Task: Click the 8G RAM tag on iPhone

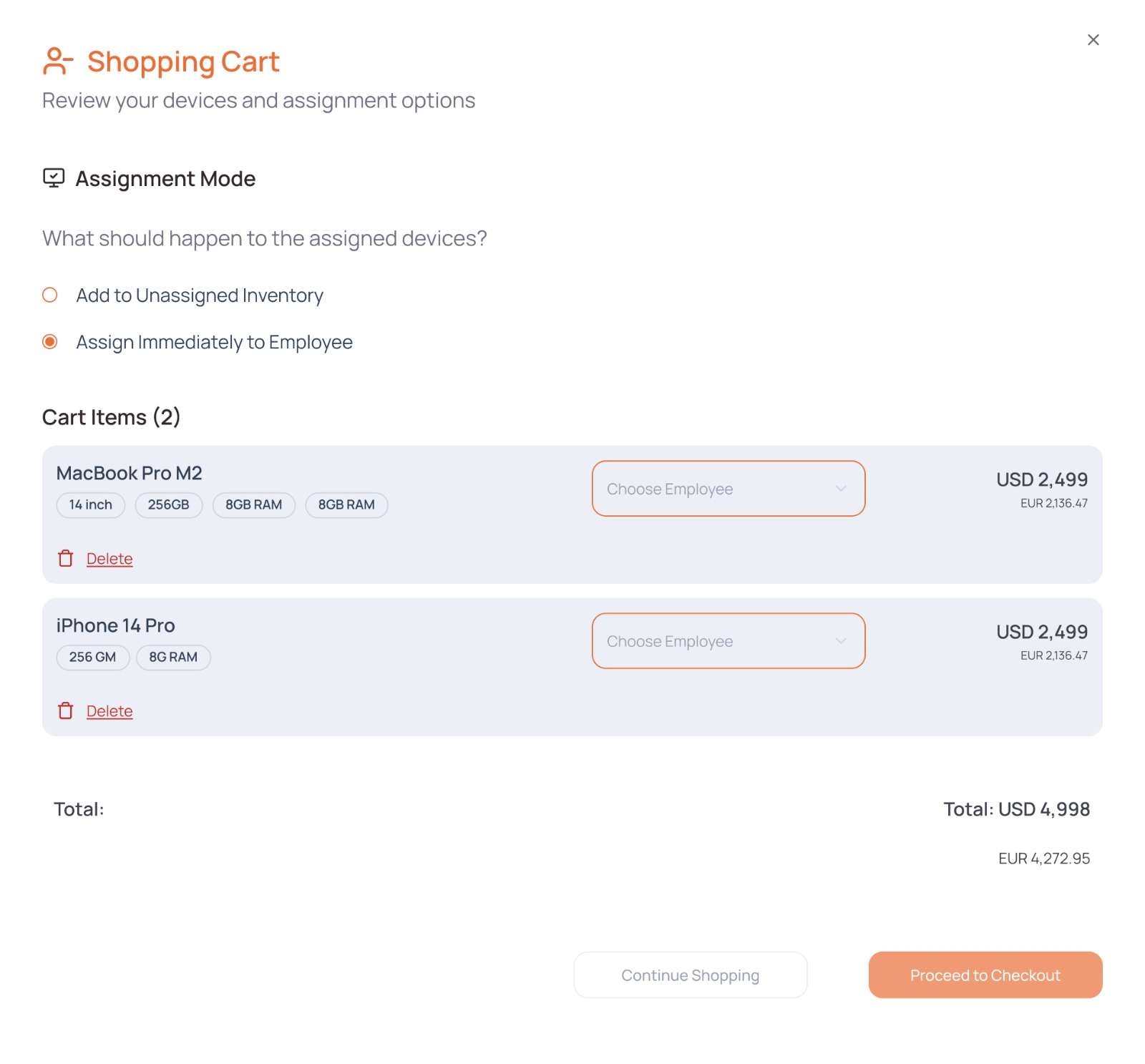Action: click(x=173, y=658)
